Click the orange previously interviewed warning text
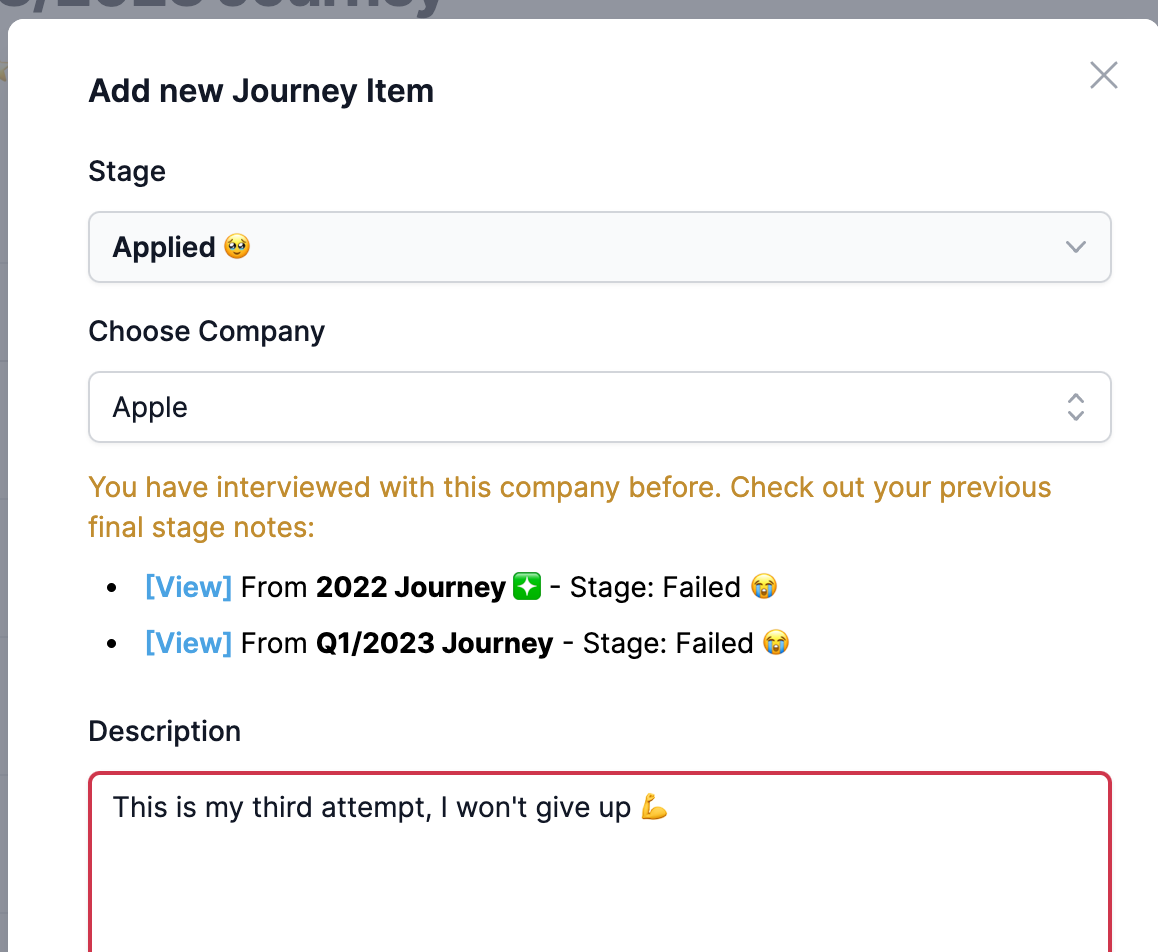1158x952 pixels. [x=569, y=507]
